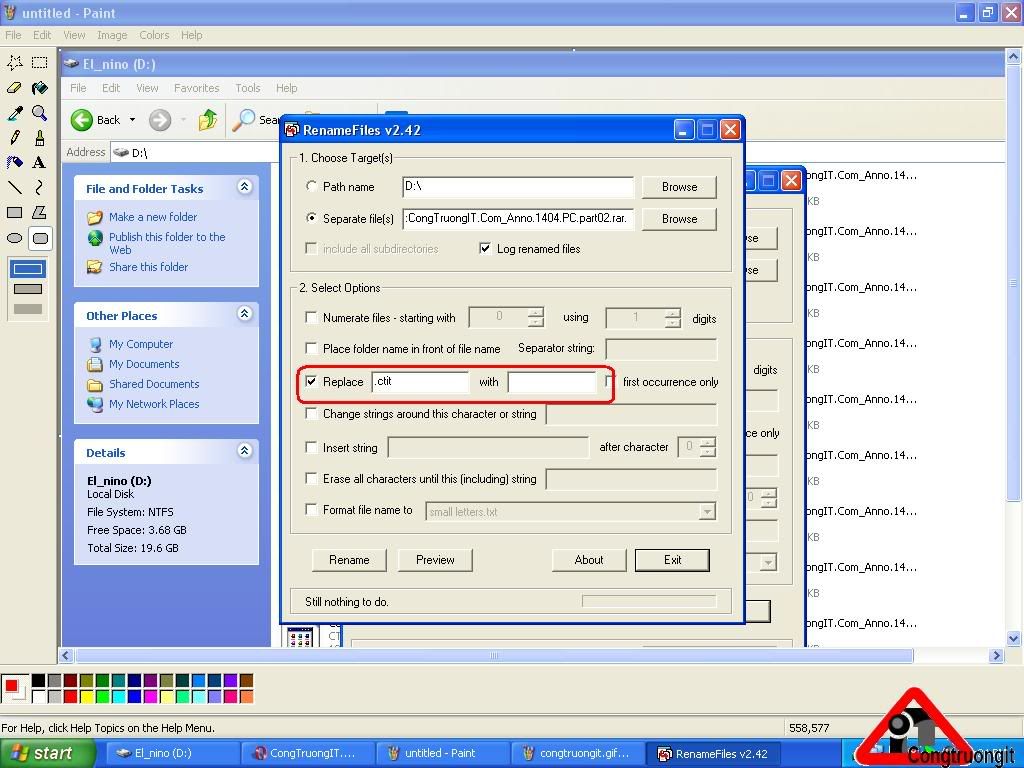Collapse the Details panel
1024x768 pixels.
click(x=245, y=451)
